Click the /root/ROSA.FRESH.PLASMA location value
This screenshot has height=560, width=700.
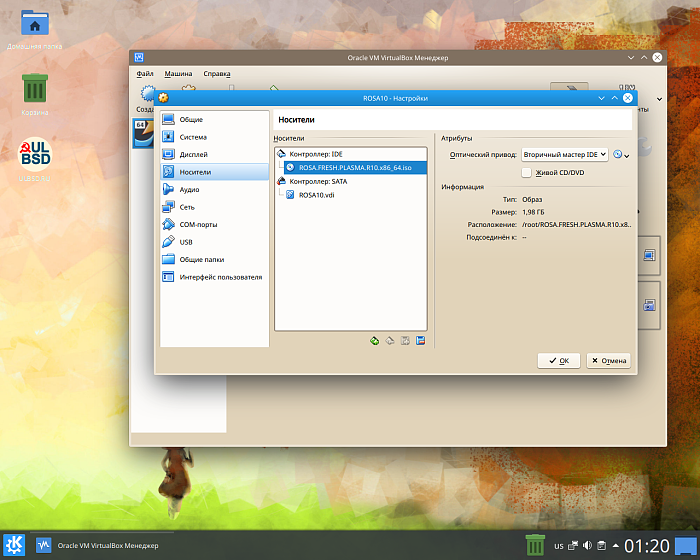tap(577, 225)
